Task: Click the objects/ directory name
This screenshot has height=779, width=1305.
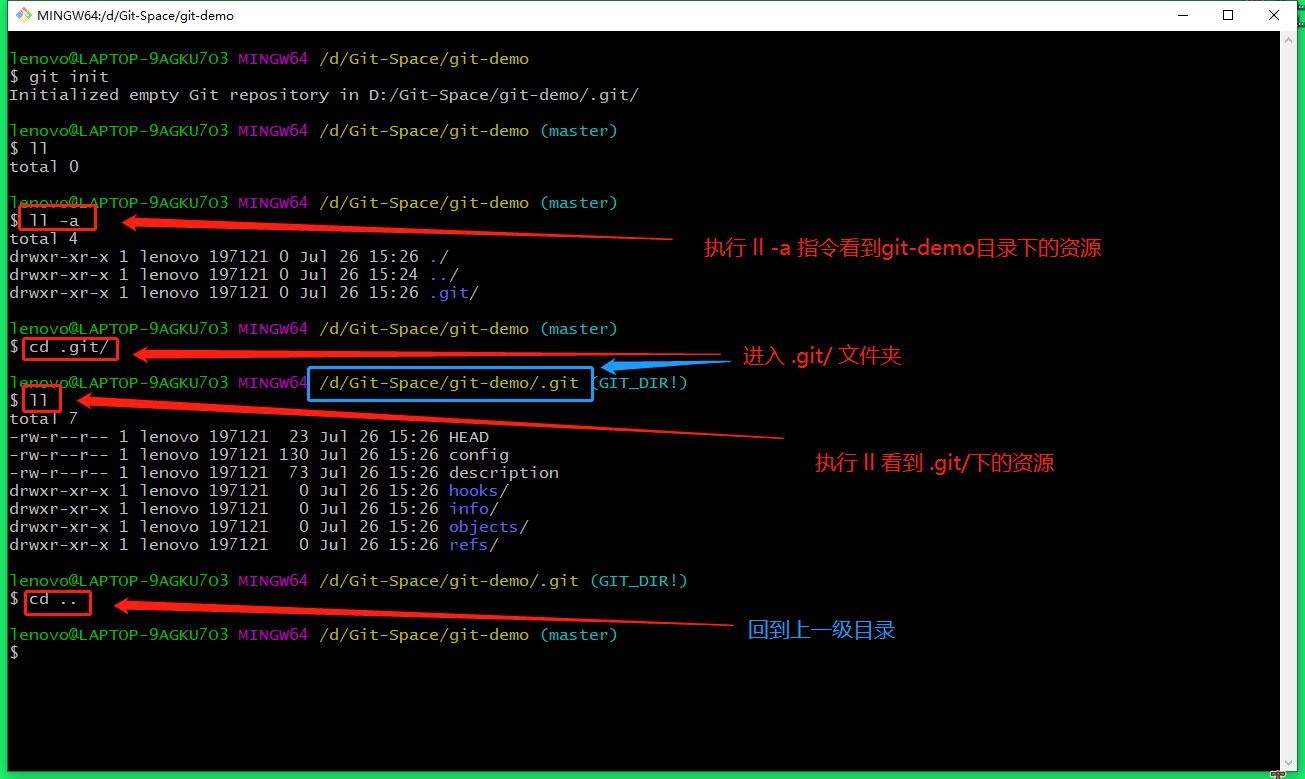Action: [x=489, y=527]
